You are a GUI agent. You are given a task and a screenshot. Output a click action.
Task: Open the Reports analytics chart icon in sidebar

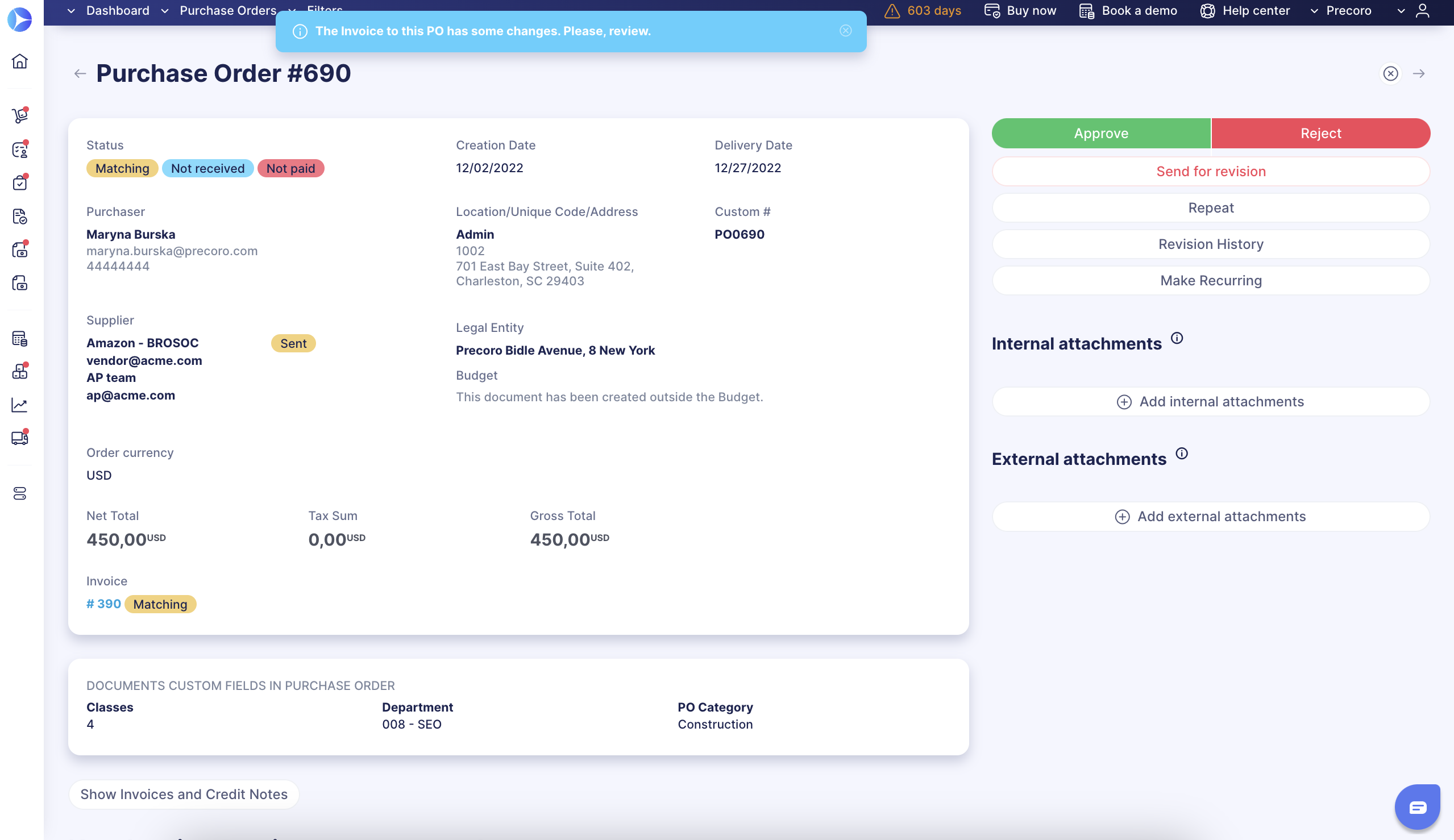pos(20,405)
